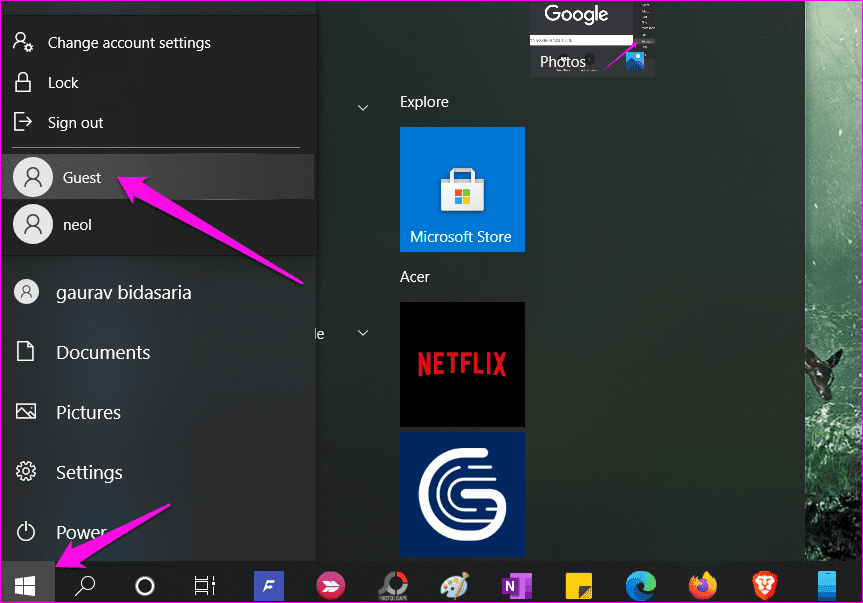Launch Cortana from the taskbar circle

[145, 585]
